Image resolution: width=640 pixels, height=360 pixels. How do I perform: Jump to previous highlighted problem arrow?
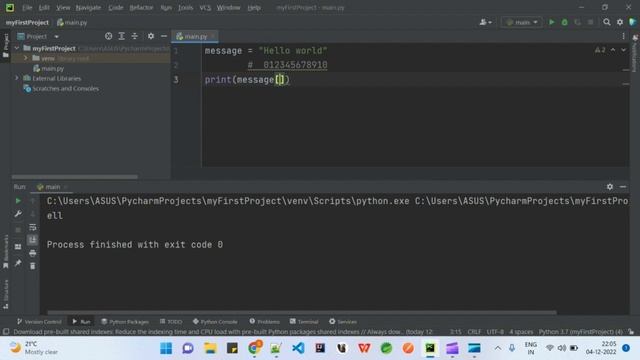pos(613,50)
